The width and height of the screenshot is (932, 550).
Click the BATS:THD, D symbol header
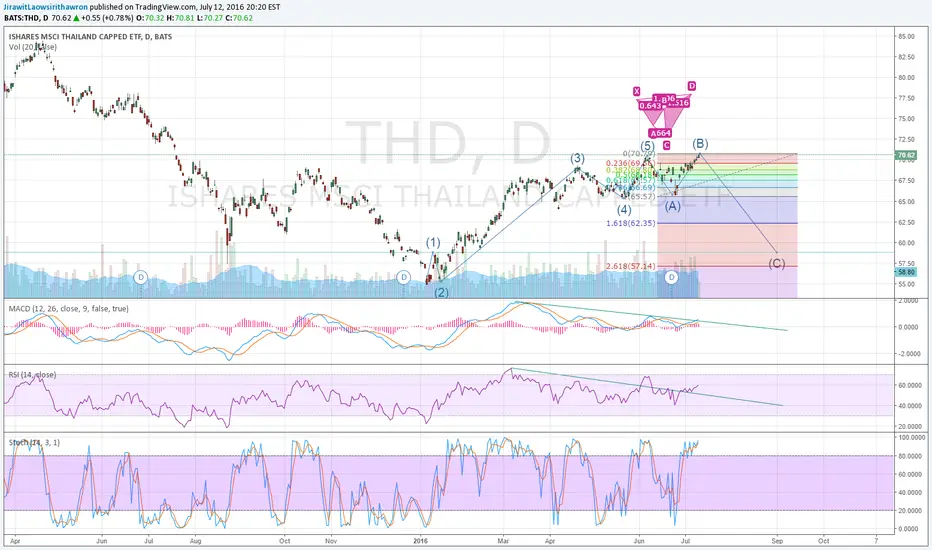tap(26, 18)
